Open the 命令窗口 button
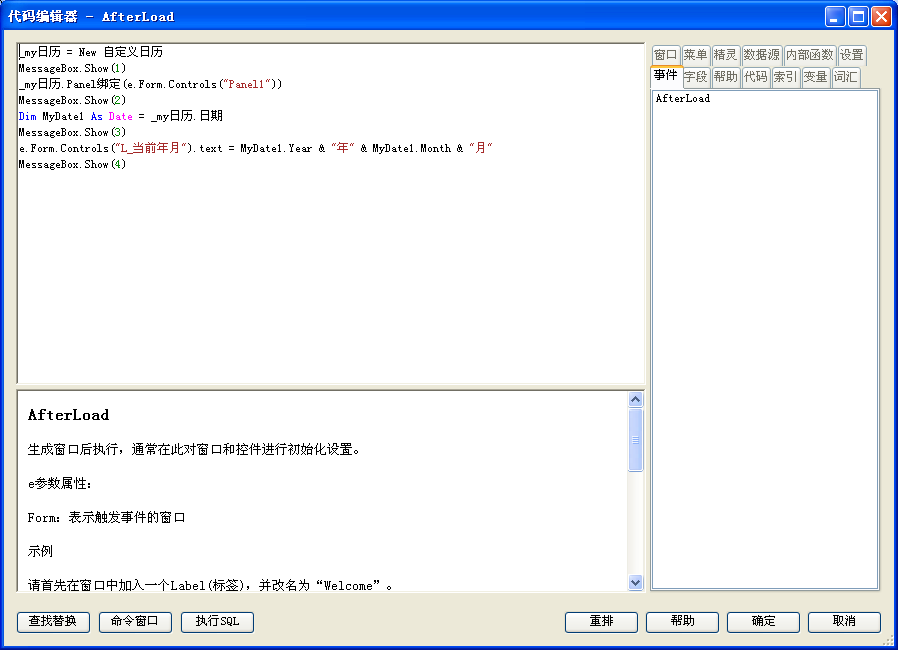This screenshot has height=650, width=898. pyautogui.click(x=135, y=622)
